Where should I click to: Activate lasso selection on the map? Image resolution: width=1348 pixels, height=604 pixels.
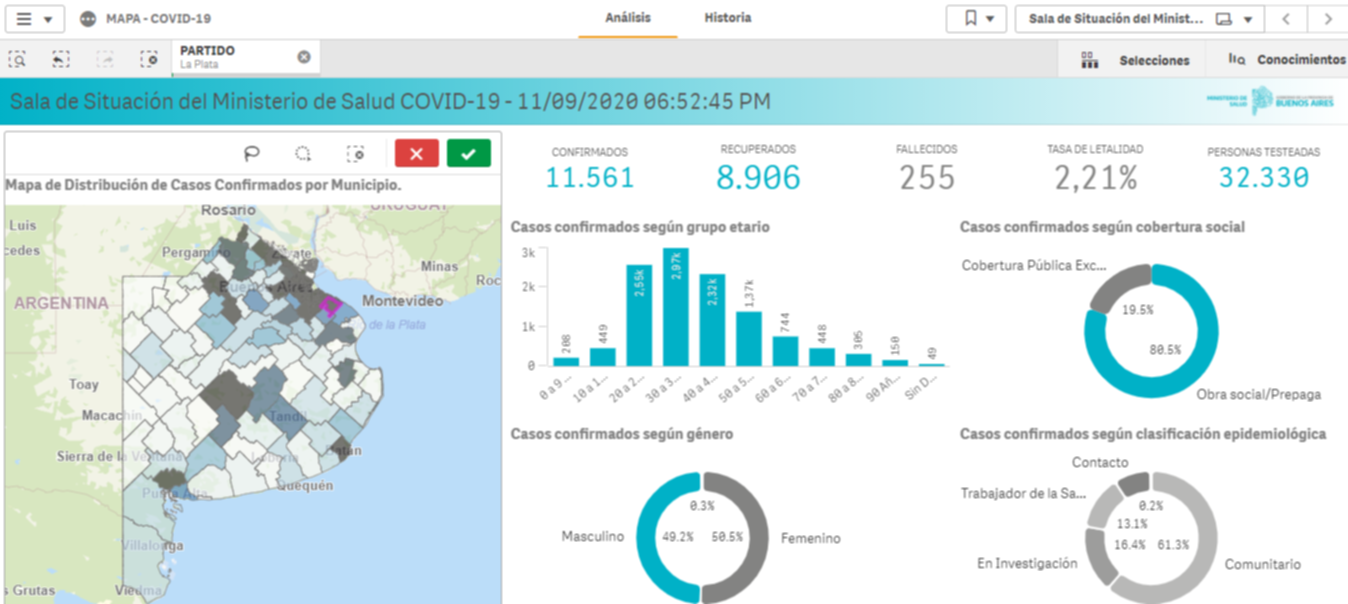click(252, 153)
